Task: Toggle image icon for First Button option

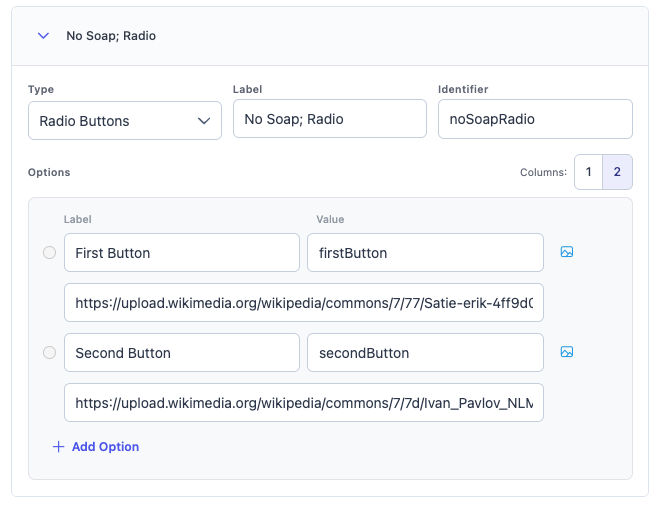Action: (x=567, y=251)
